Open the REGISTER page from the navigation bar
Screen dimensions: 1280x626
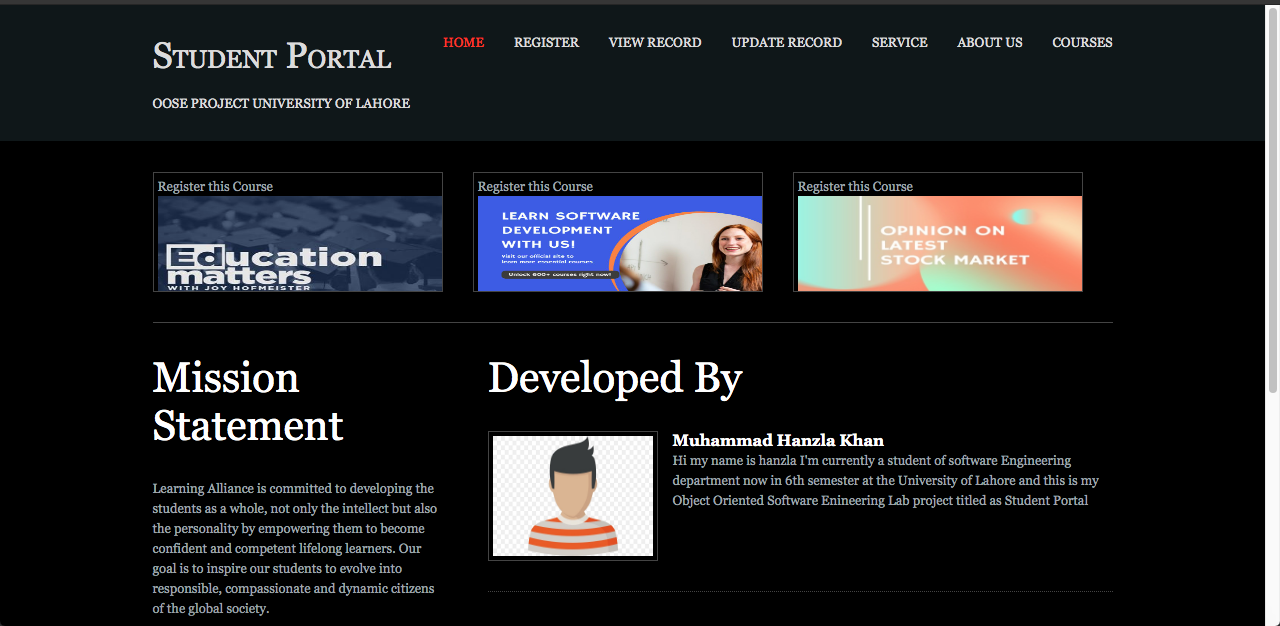click(546, 42)
